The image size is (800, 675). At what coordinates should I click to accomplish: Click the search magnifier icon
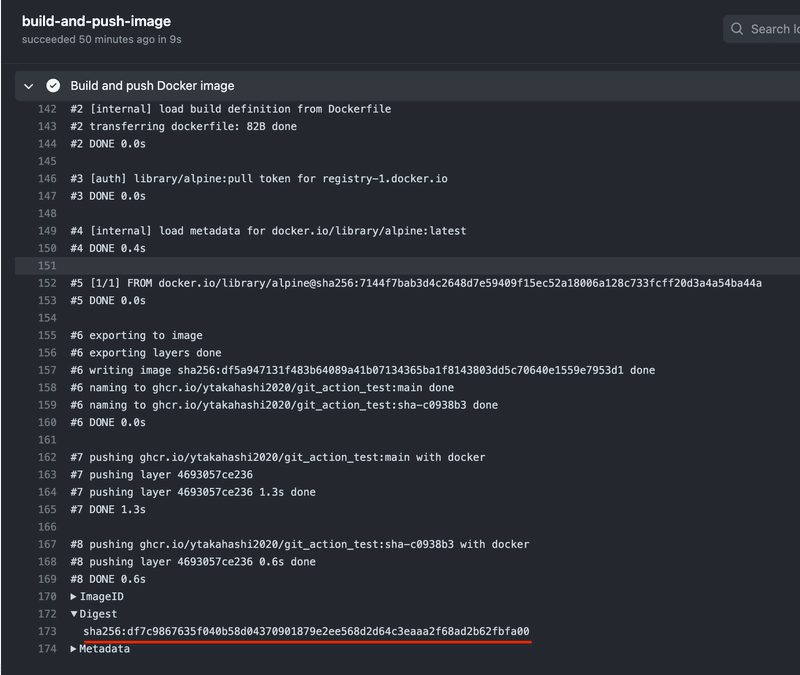tap(737, 28)
